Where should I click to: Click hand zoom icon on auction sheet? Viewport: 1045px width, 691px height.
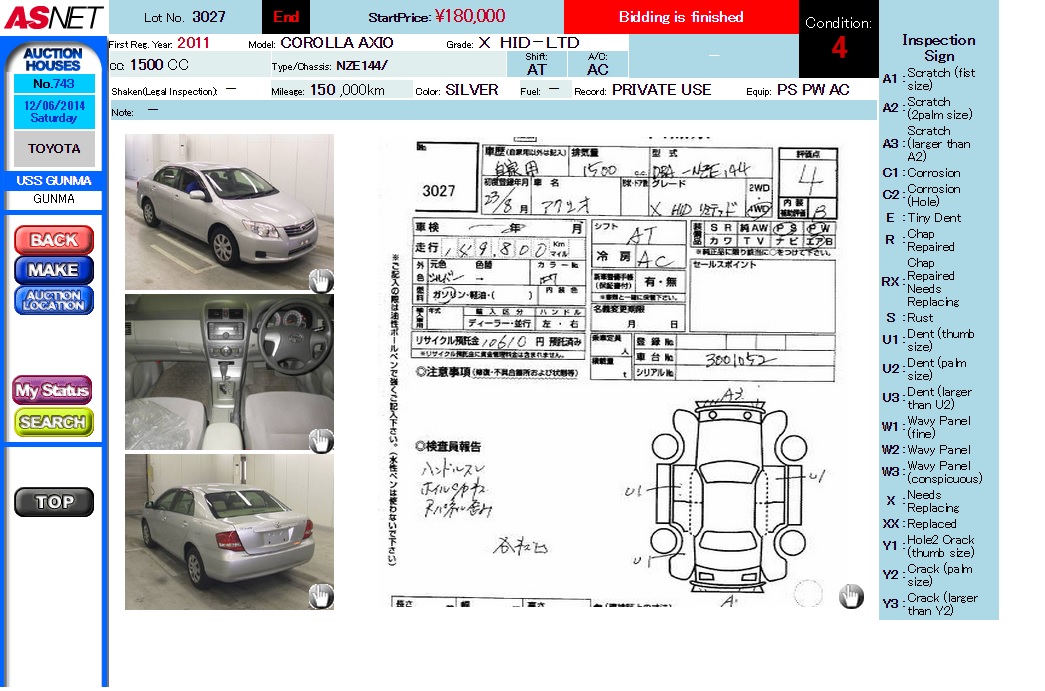point(850,597)
